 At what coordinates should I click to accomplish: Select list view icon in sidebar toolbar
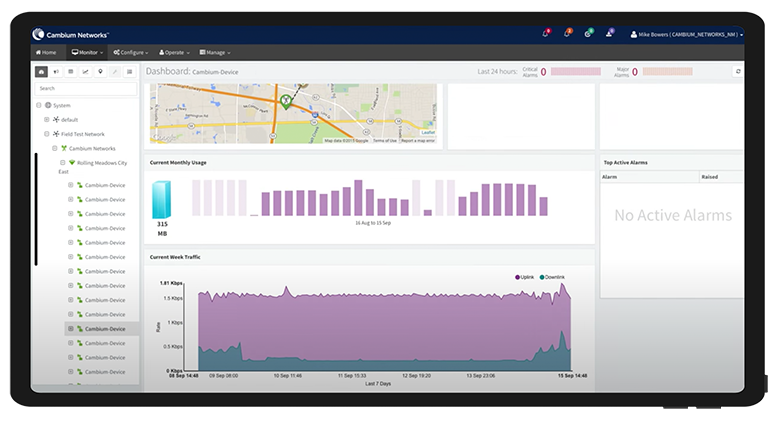pyautogui.click(x=129, y=72)
